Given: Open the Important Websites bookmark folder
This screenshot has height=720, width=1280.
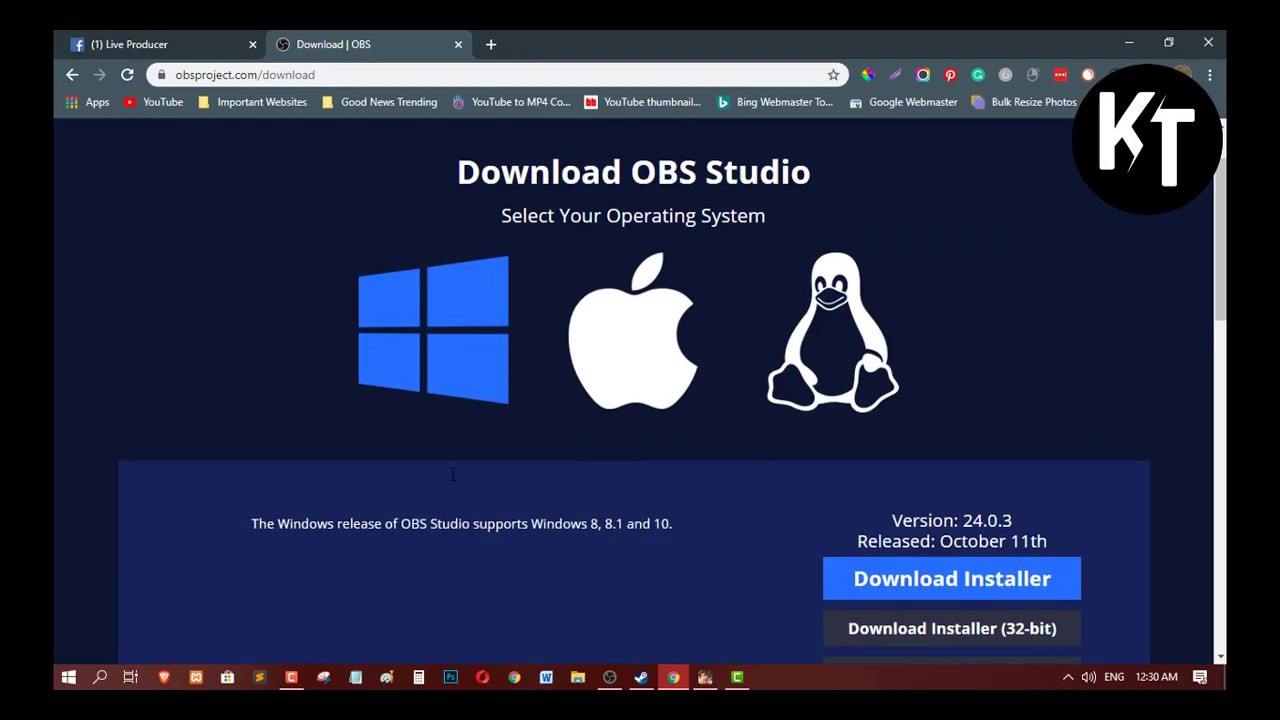Looking at the screenshot, I should click(x=252, y=102).
